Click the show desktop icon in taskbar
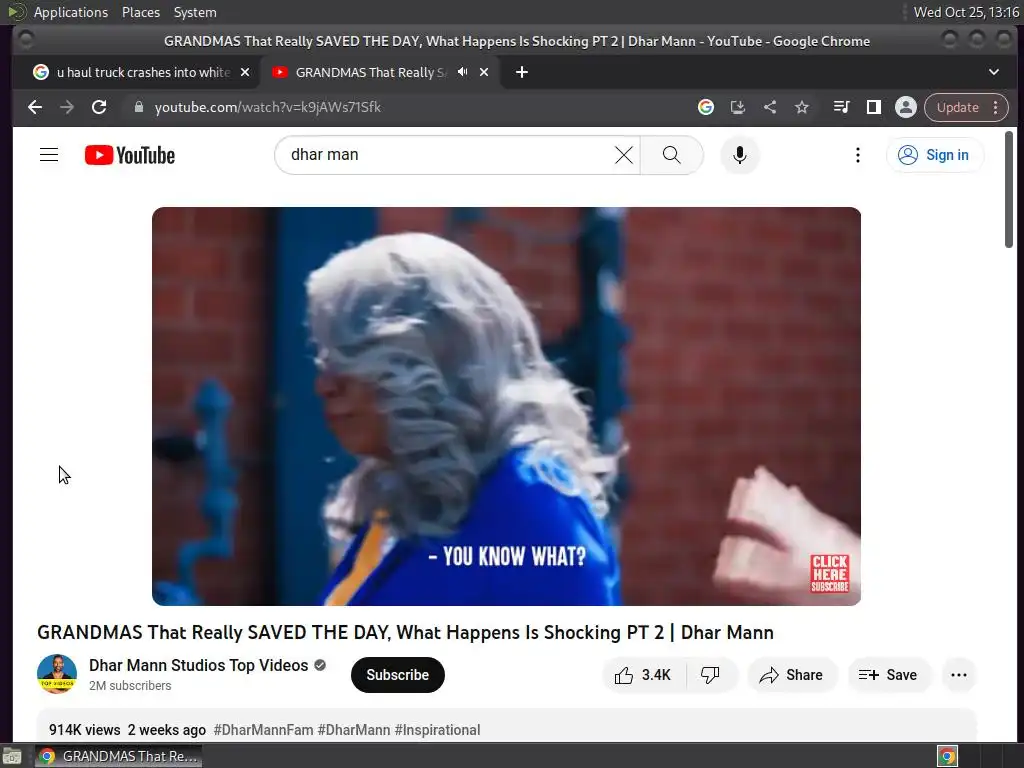Screen dimensions: 1024x768 click(12, 756)
